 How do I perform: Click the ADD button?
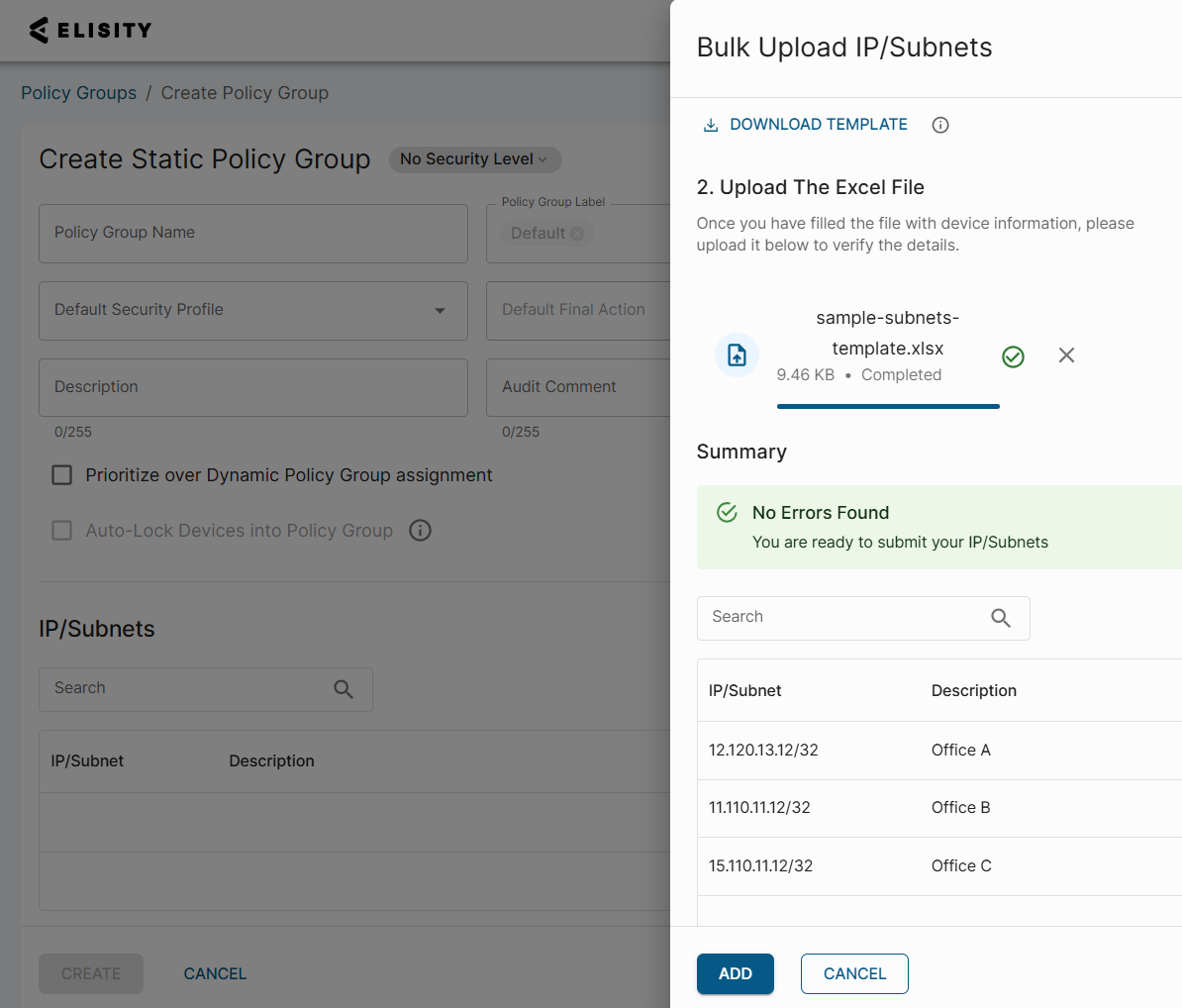[x=735, y=973]
